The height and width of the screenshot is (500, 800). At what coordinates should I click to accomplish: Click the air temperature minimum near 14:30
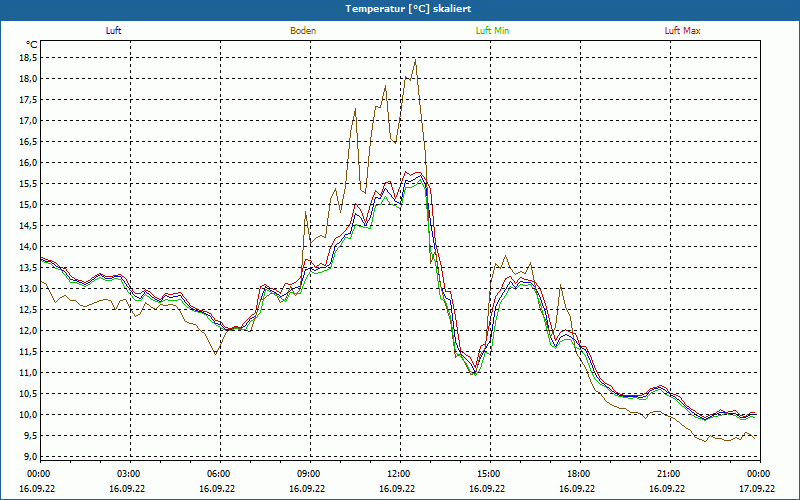click(474, 373)
